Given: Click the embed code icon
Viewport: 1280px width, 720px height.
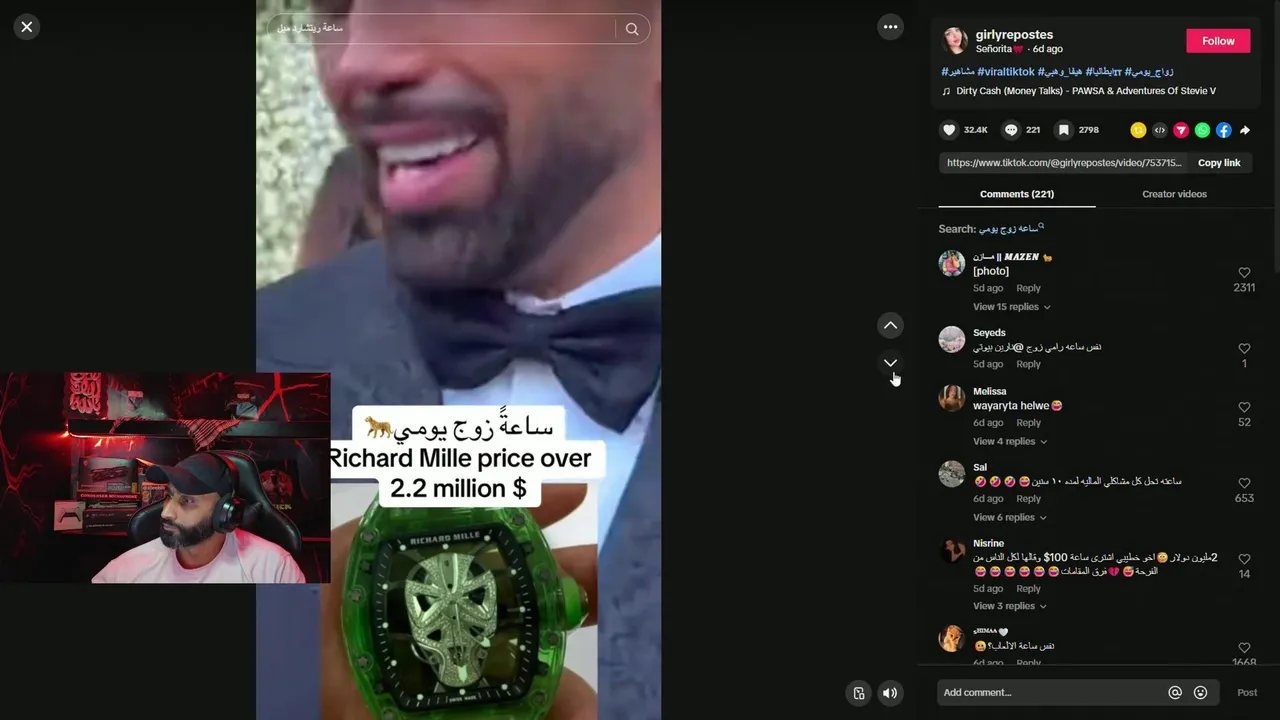Looking at the screenshot, I should click(1159, 130).
